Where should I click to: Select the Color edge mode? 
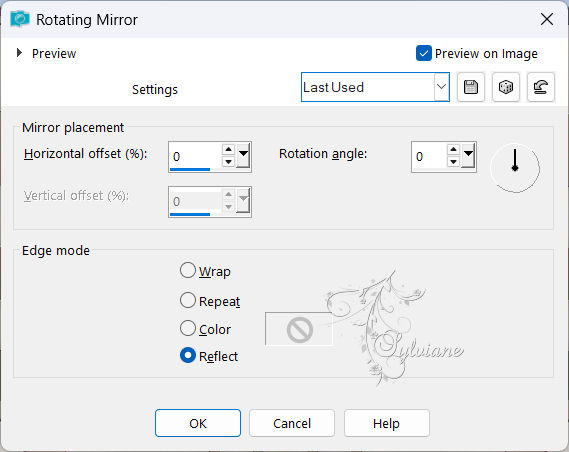(x=188, y=328)
